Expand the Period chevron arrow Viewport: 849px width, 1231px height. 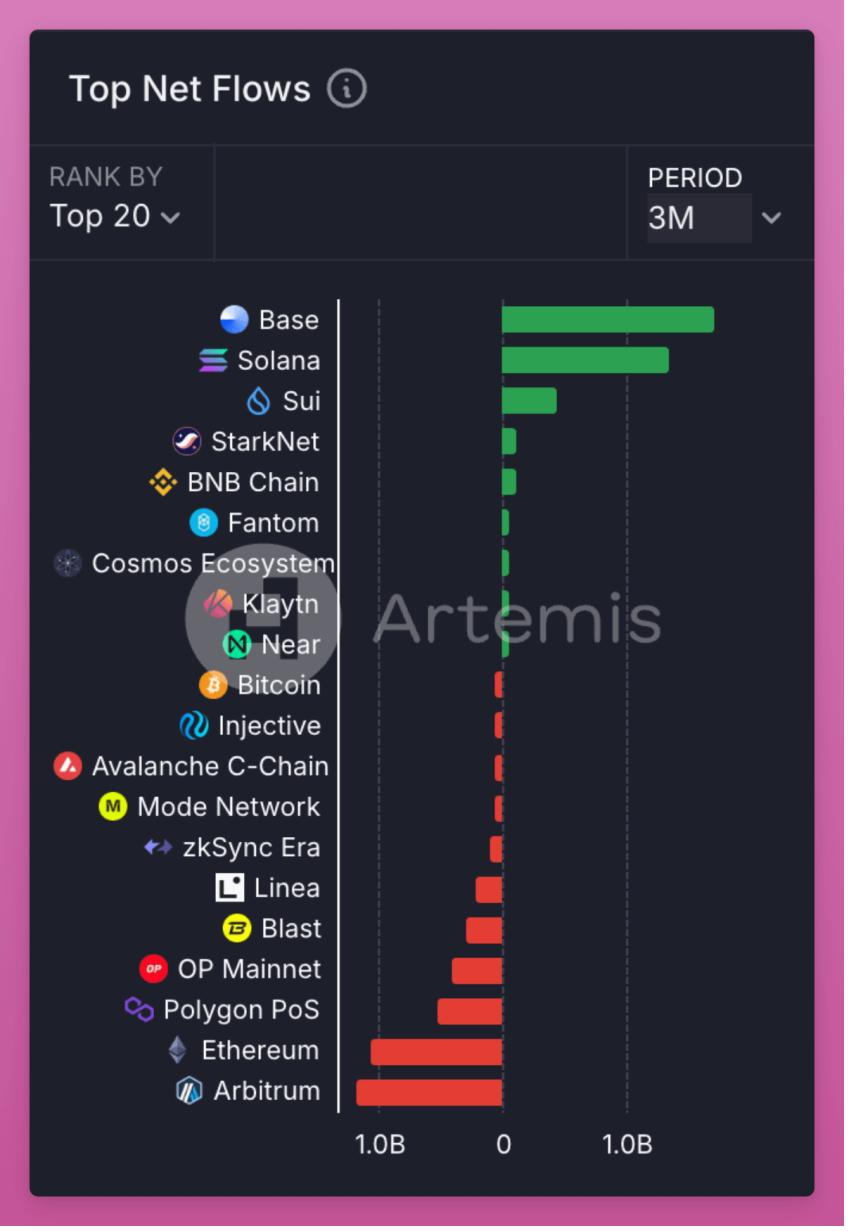click(x=771, y=218)
